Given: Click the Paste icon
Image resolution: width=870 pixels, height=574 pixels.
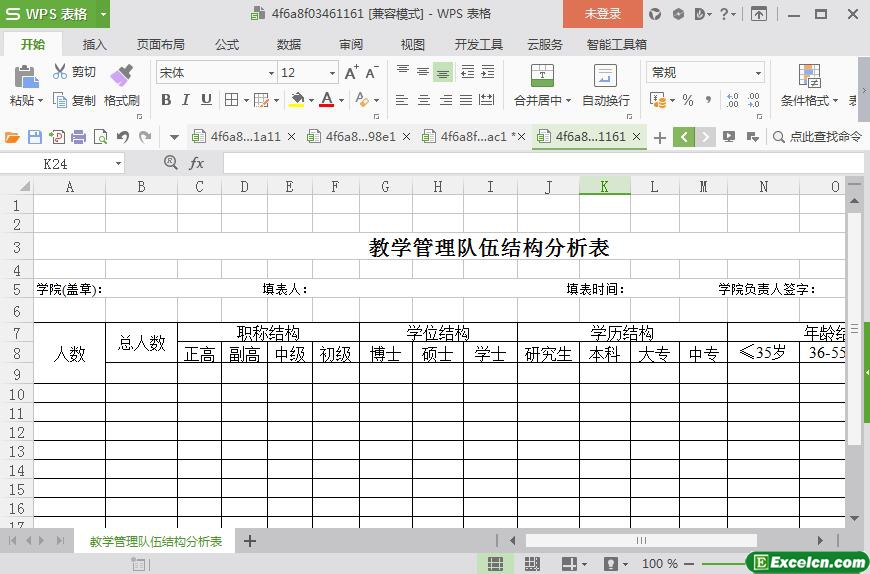Looking at the screenshot, I should click(26, 76).
